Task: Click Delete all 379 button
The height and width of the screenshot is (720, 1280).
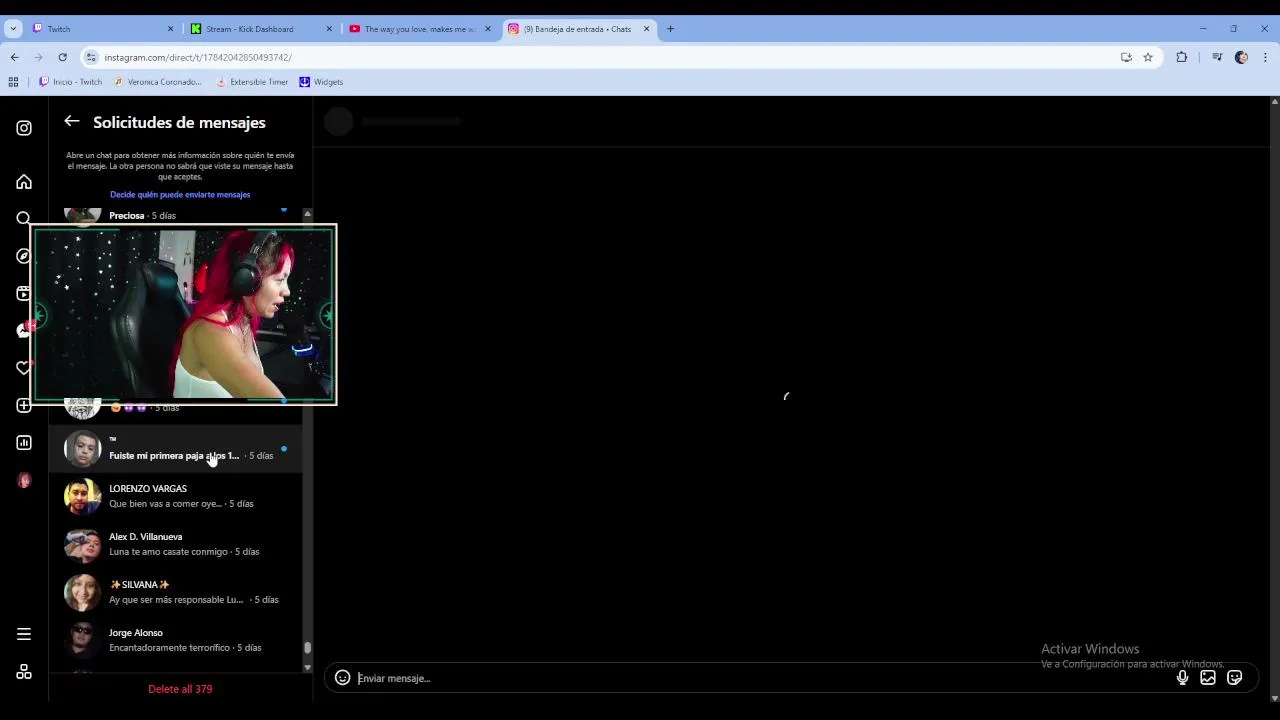Action: (180, 689)
